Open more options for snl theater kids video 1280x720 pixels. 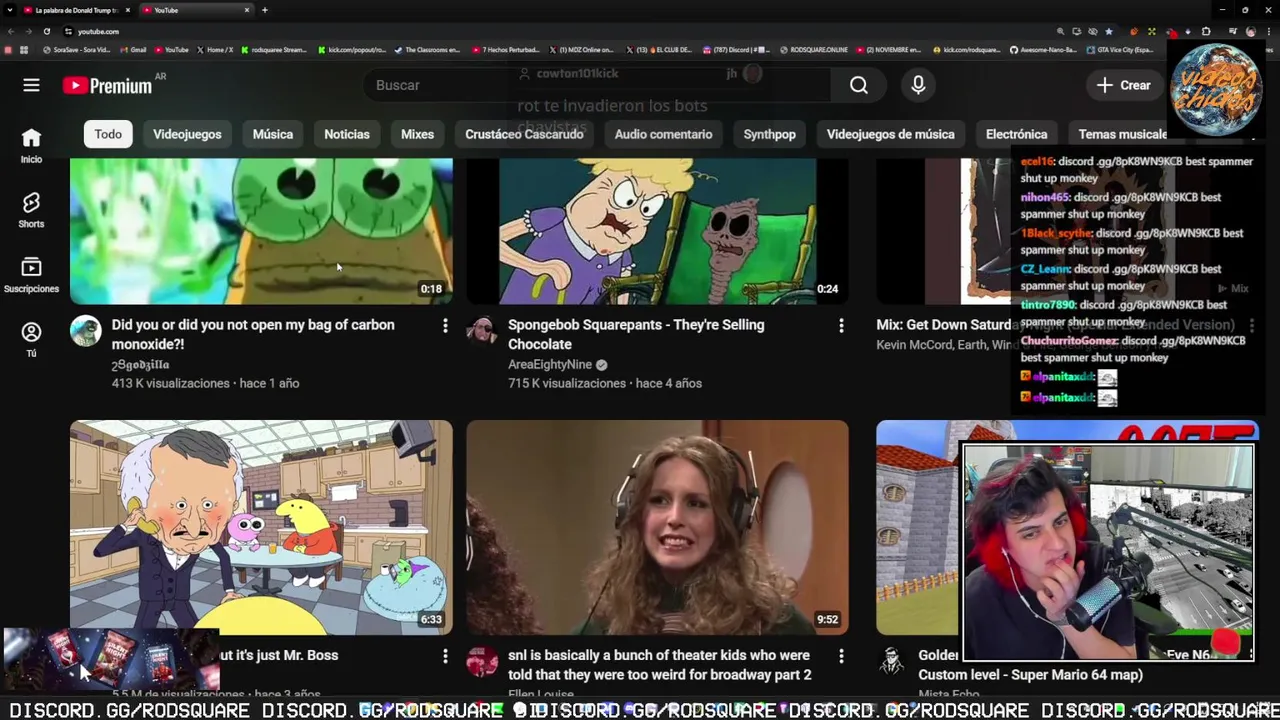click(841, 656)
